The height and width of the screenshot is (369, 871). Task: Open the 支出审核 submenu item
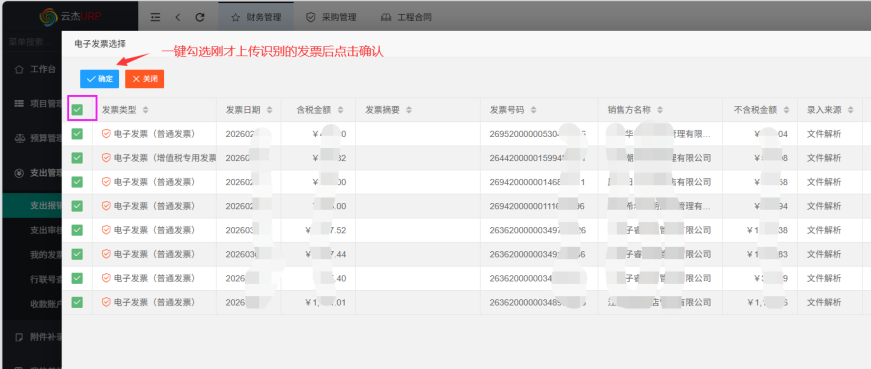coord(31,230)
